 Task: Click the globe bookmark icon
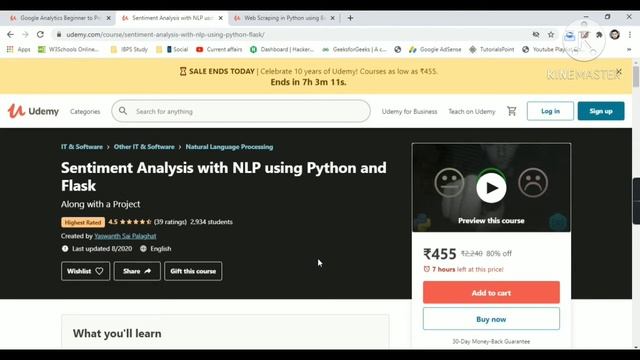tap(398, 49)
